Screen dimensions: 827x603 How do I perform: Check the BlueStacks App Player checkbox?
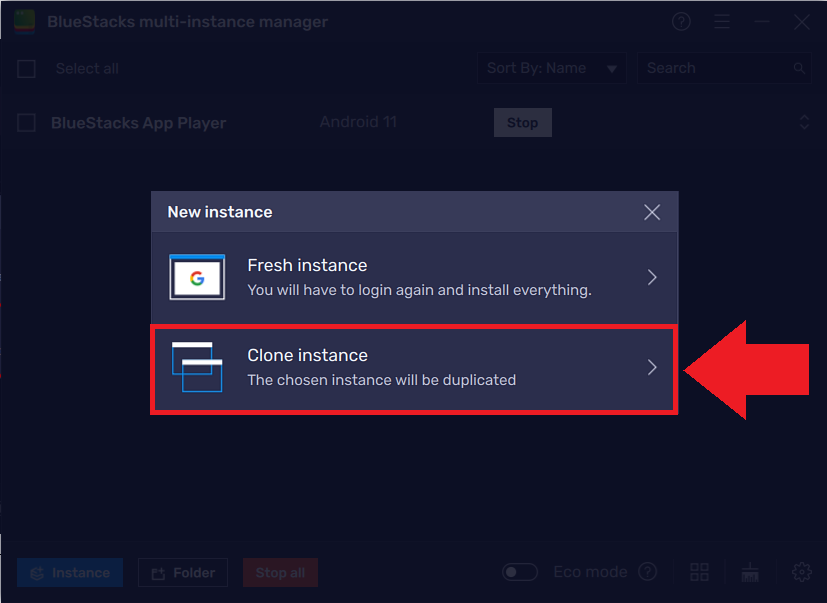click(x=26, y=122)
